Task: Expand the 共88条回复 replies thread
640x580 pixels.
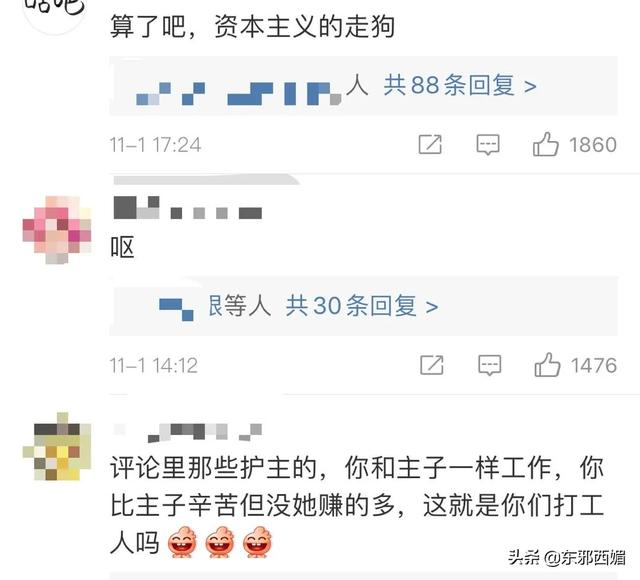Action: click(460, 86)
